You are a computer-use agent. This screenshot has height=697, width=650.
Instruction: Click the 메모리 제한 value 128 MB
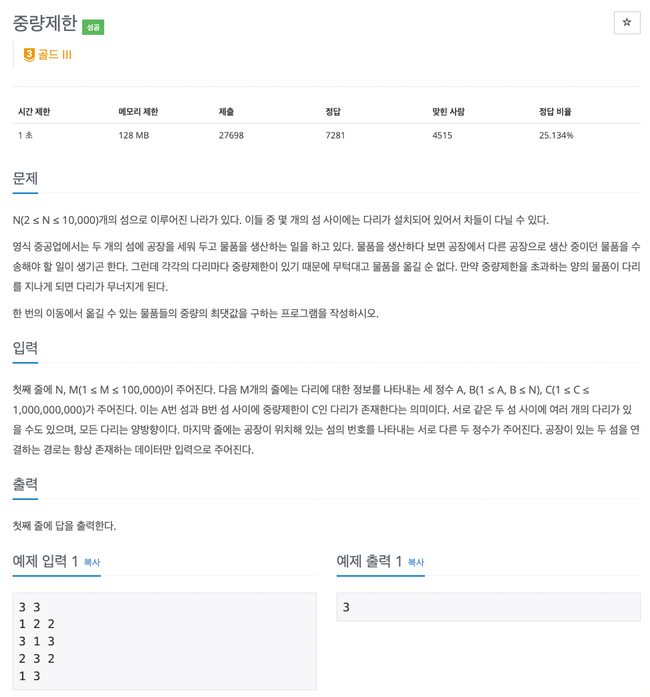point(134,135)
